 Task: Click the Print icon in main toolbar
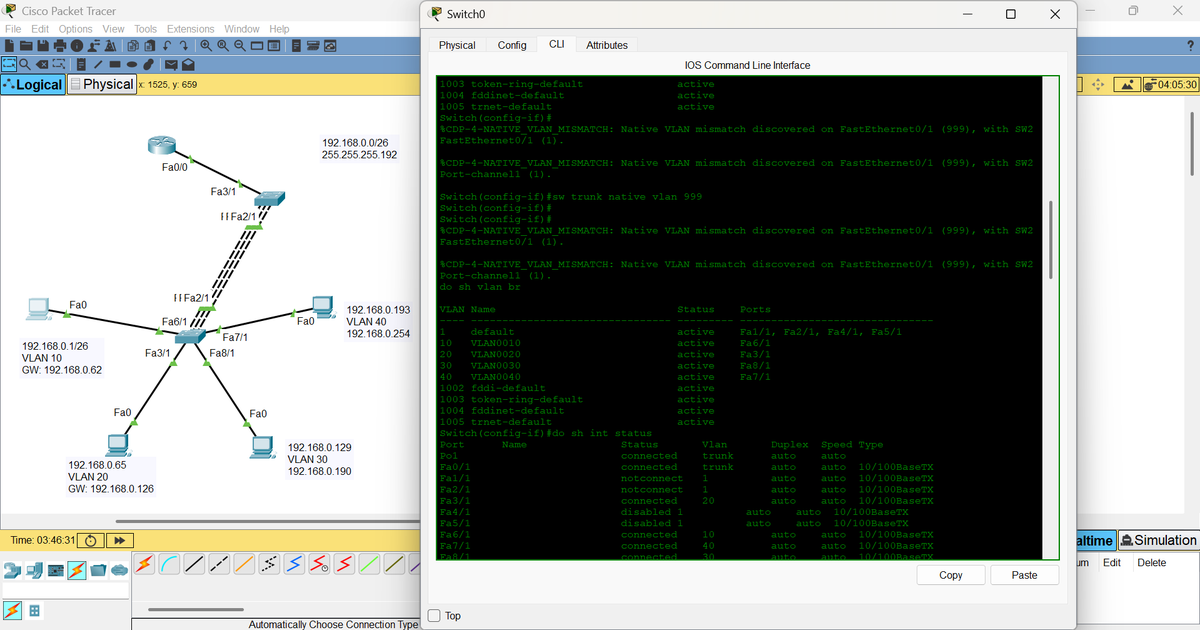[x=60, y=46]
